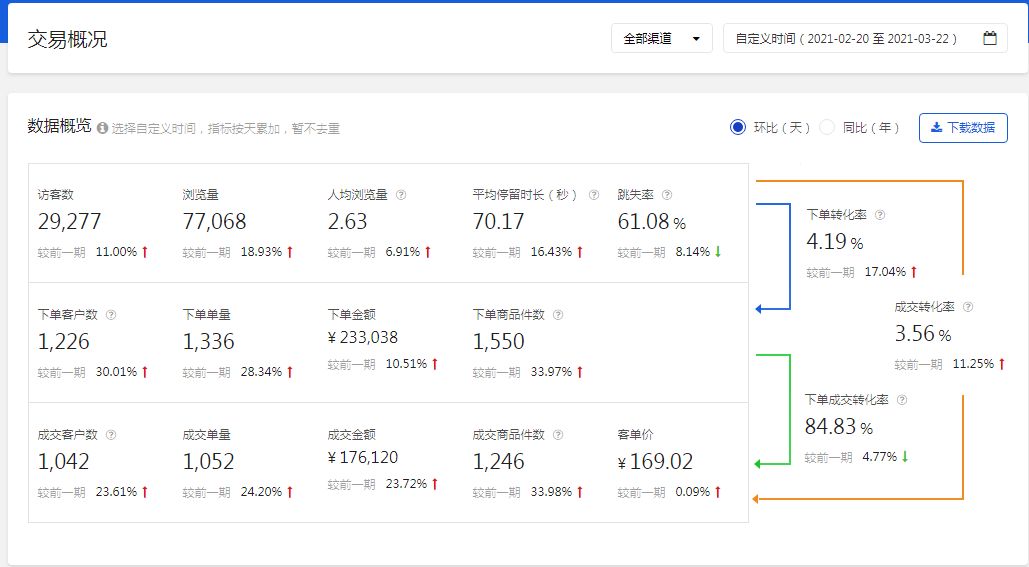Click the 4.77% change under 下单成交转化率
This screenshot has height=567, width=1029.
(885, 457)
